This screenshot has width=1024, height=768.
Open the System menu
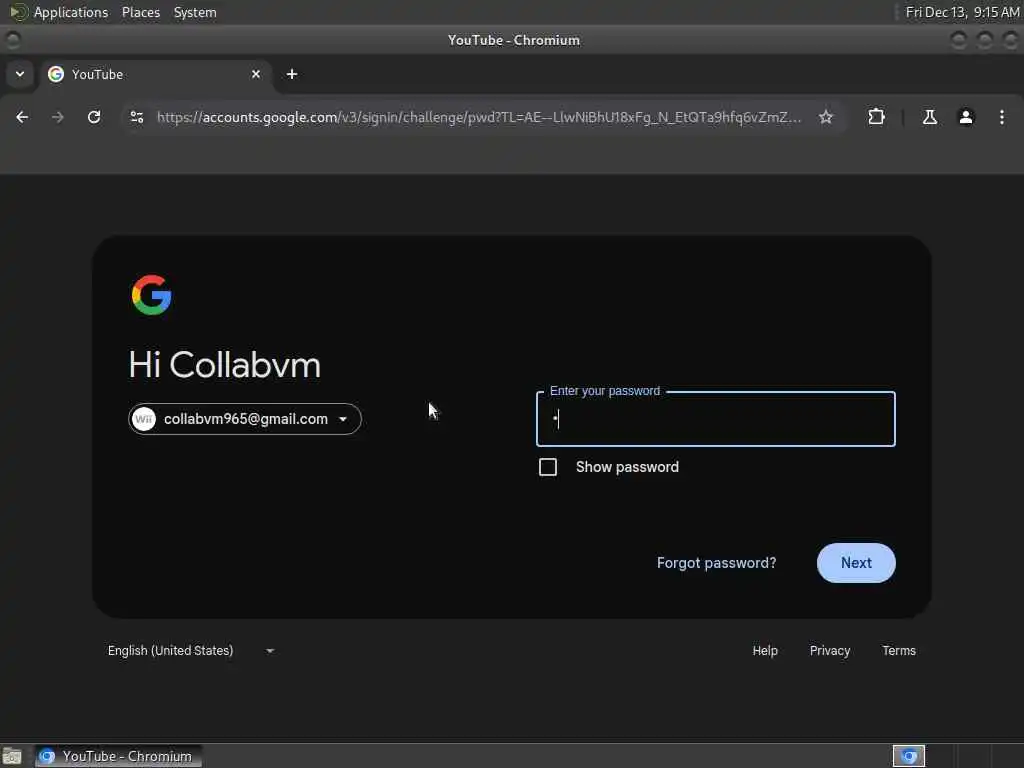click(x=195, y=12)
